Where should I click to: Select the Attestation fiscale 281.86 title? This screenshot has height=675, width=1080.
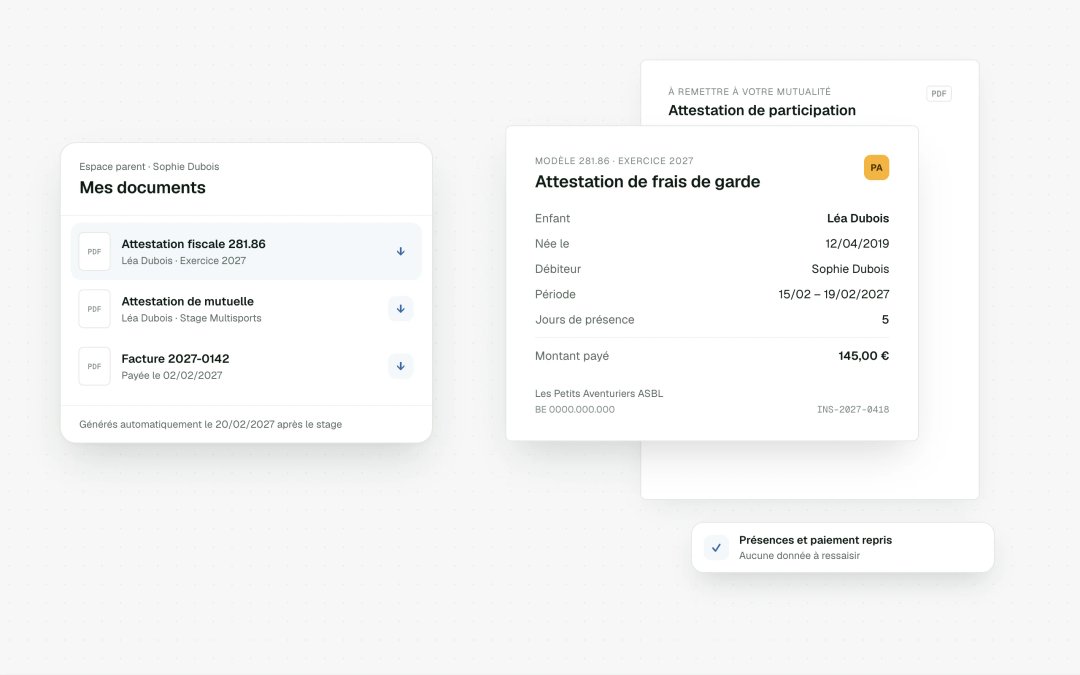point(194,244)
